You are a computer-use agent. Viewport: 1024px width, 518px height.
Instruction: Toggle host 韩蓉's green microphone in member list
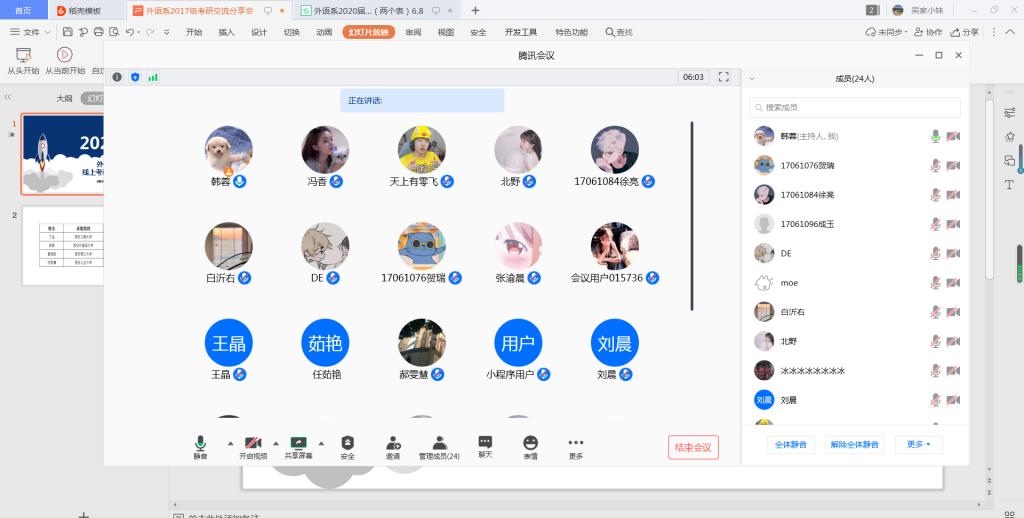pos(936,136)
